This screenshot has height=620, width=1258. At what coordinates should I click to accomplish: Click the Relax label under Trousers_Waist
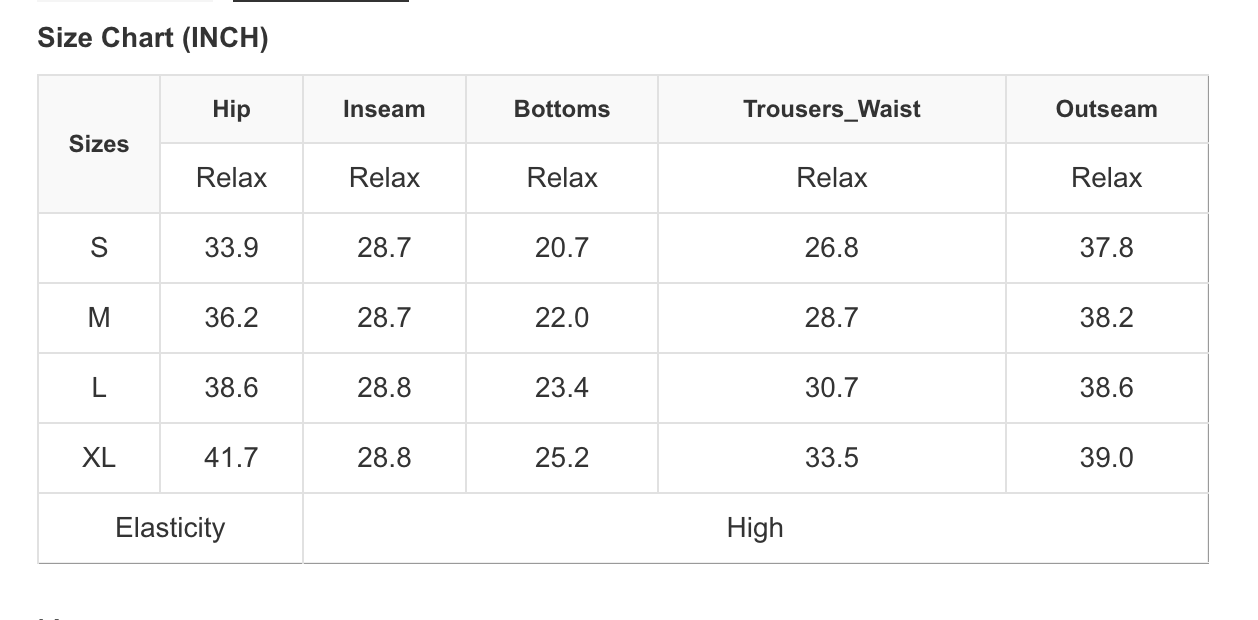(x=832, y=178)
